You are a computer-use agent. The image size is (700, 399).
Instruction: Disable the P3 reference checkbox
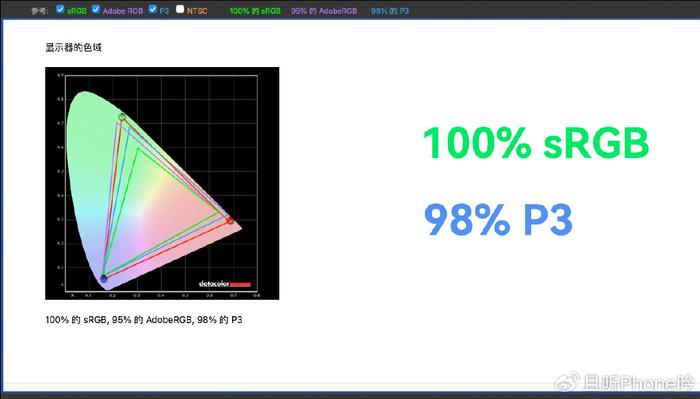(153, 9)
